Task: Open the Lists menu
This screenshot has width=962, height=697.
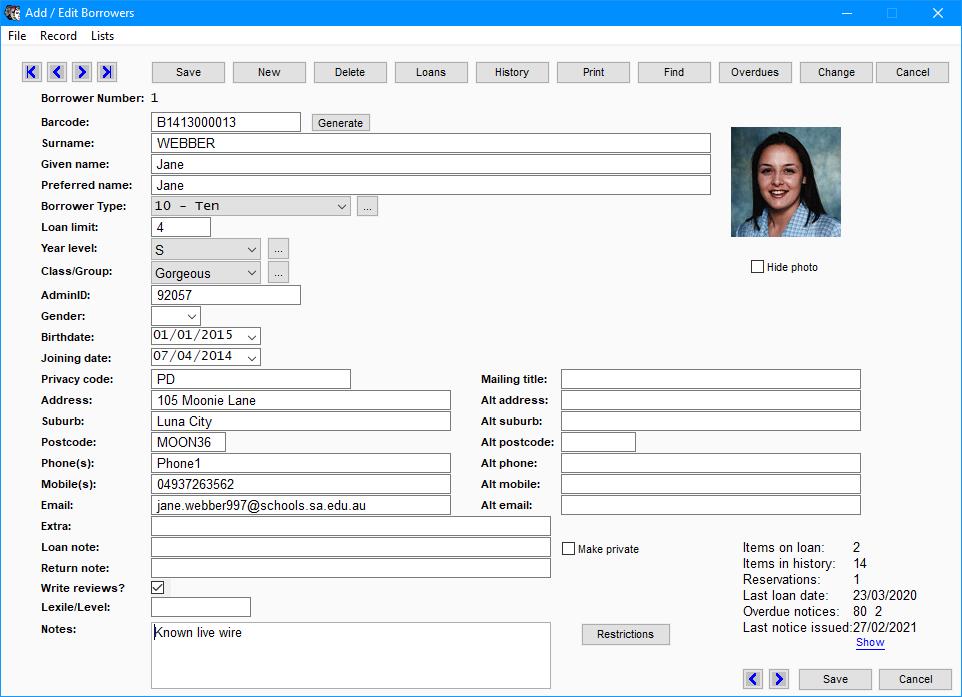Action: coord(102,36)
